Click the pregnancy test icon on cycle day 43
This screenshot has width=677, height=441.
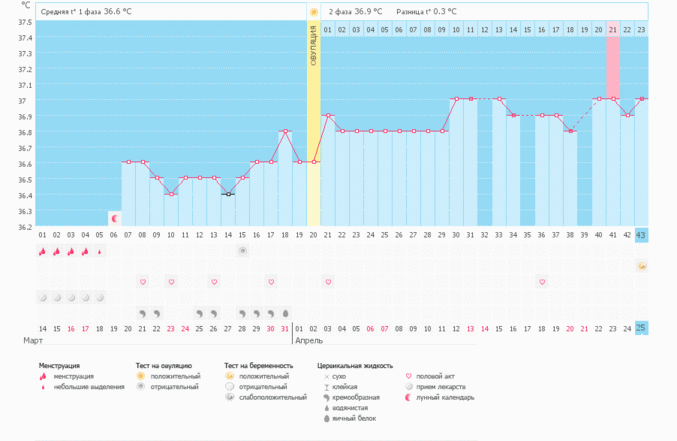(641, 266)
